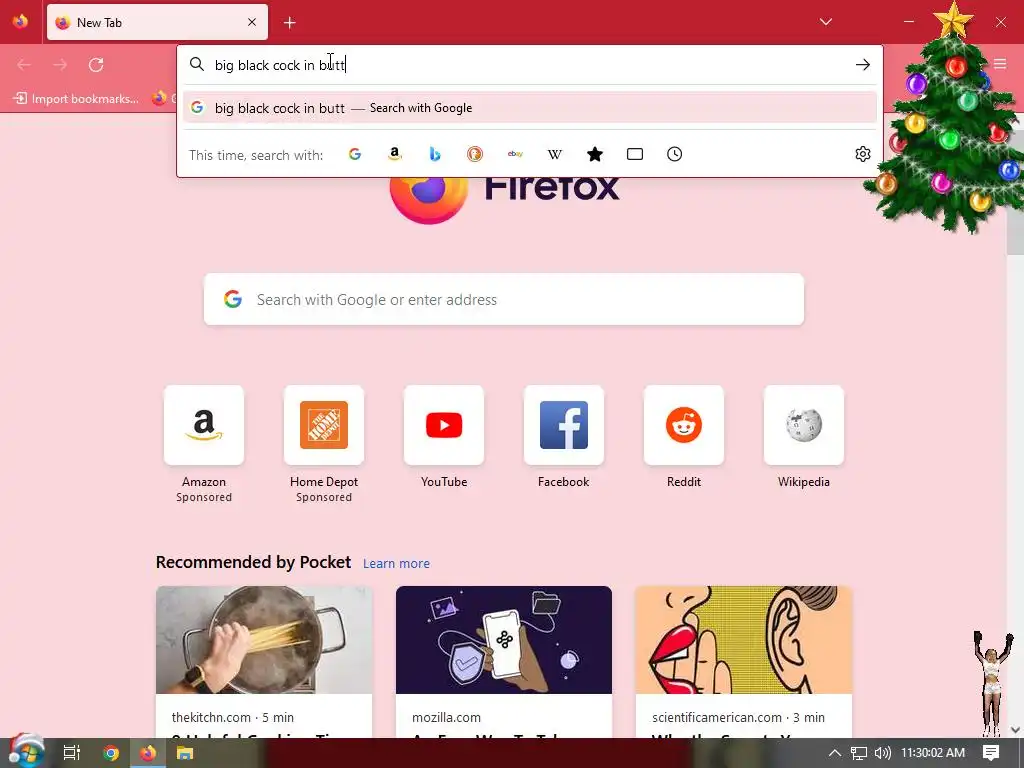Search this time with eBay

tap(515, 154)
